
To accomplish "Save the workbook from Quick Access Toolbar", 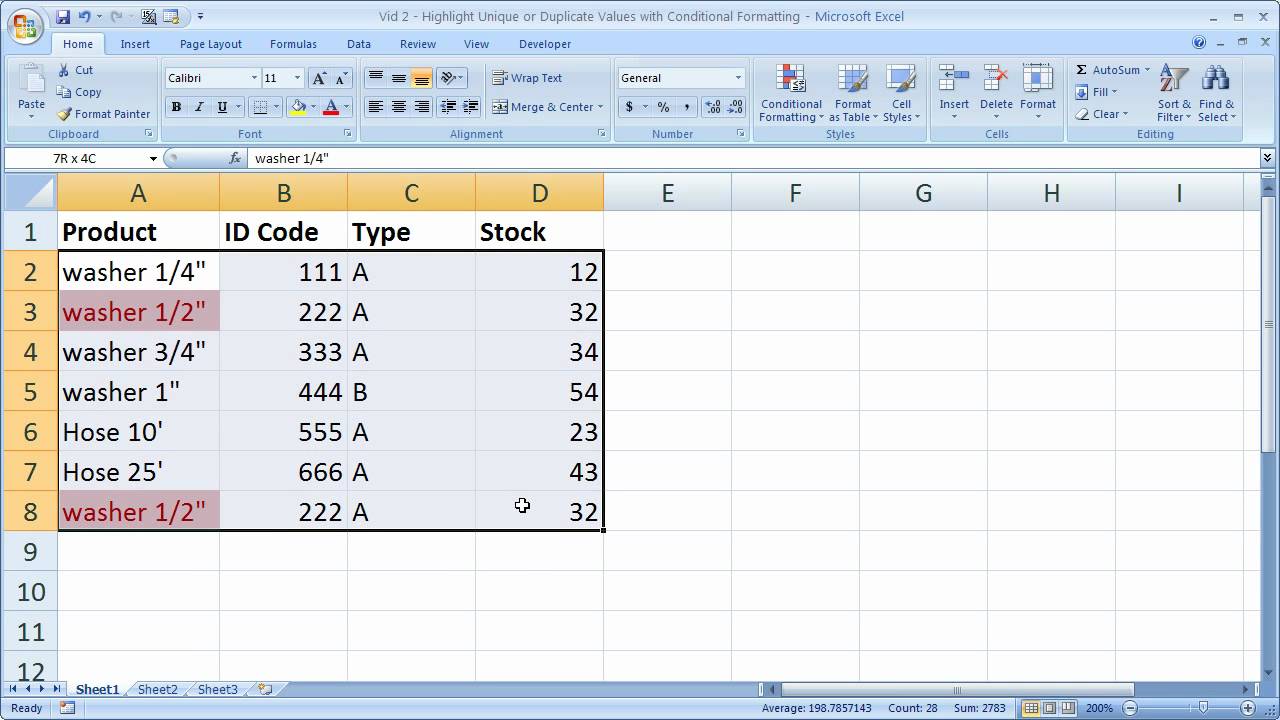I will point(63,16).
